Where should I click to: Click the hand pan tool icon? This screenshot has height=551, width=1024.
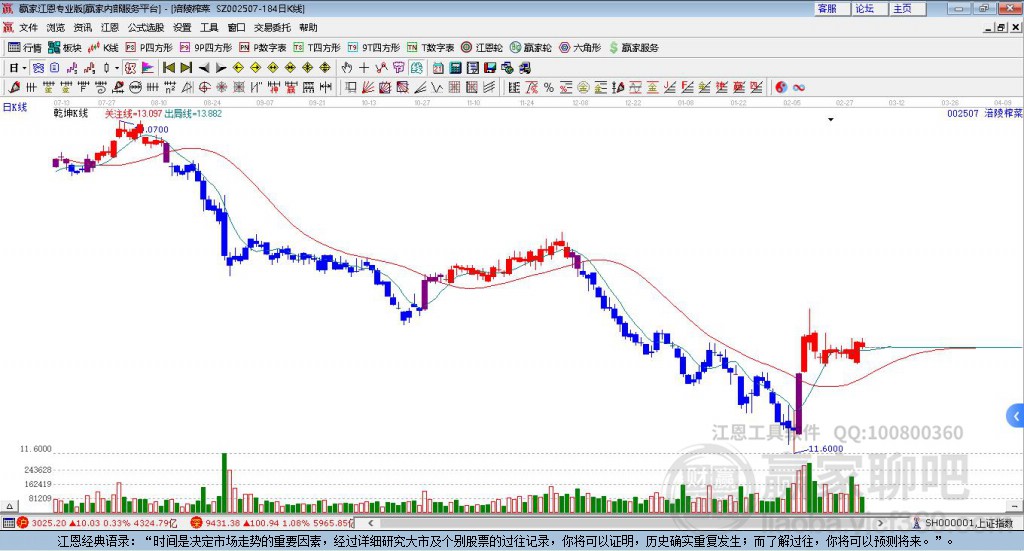click(x=346, y=68)
